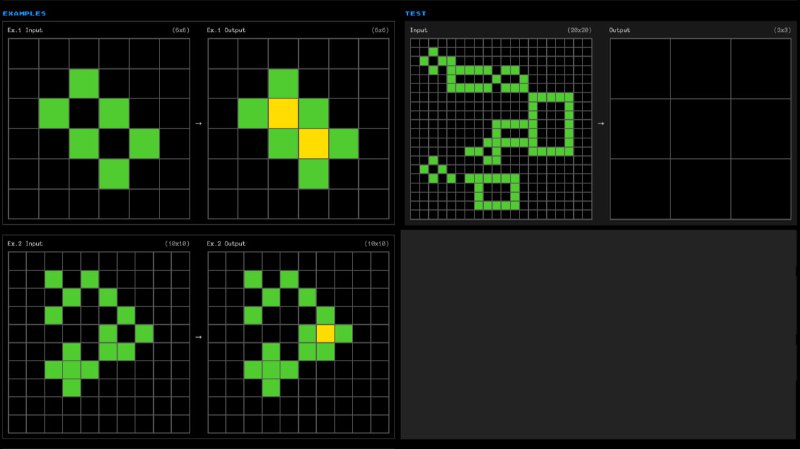Open the 20x20 test Input grid
800x449 pixels.
click(501, 129)
